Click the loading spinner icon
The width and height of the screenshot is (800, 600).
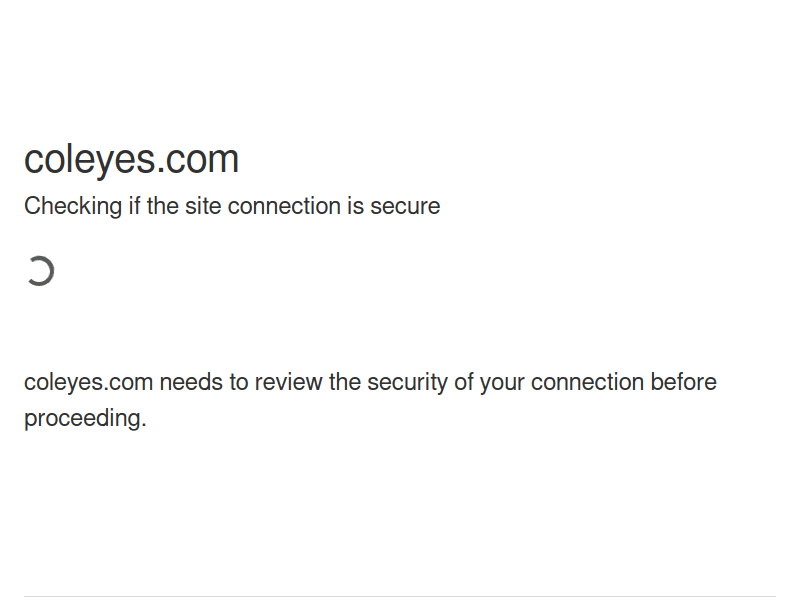(x=40, y=271)
